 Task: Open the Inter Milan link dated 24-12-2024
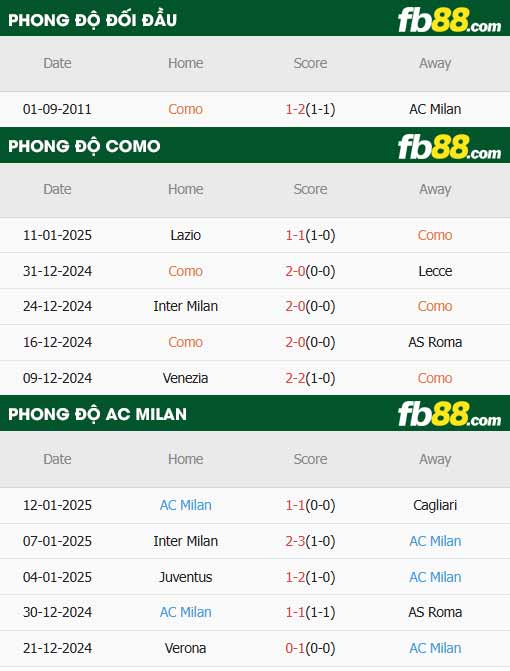[185, 306]
